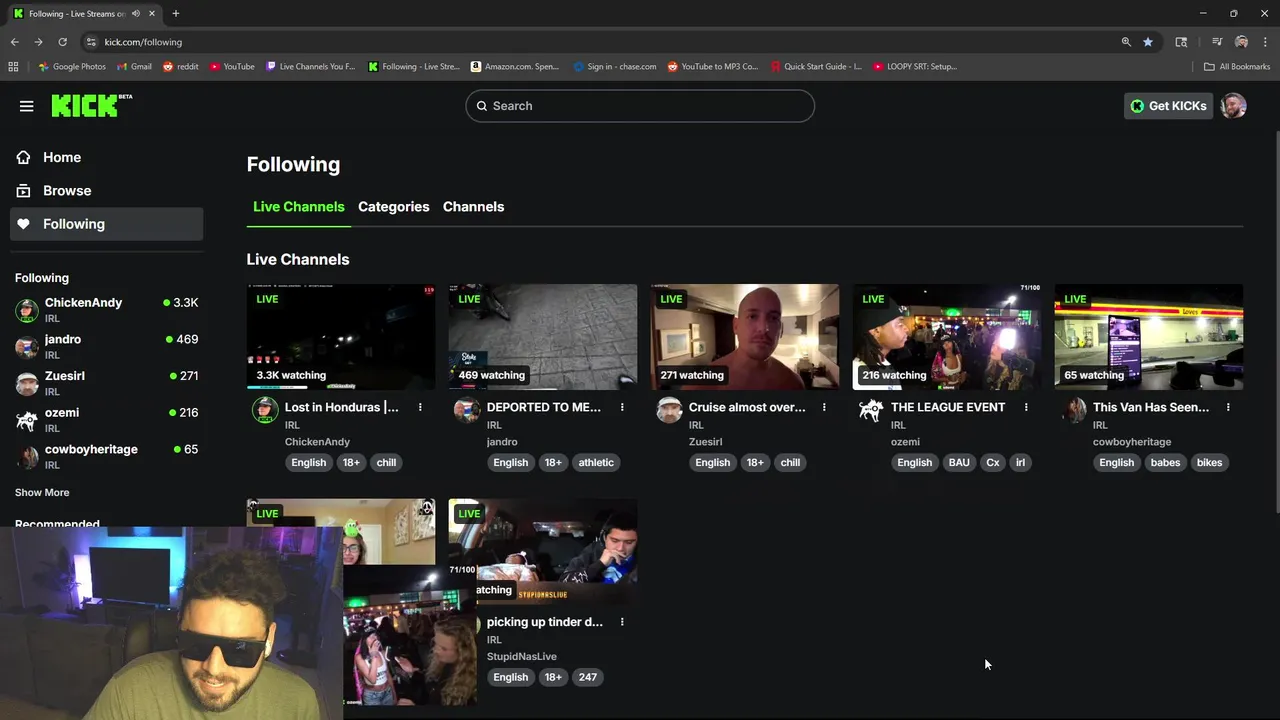Image resolution: width=1280 pixels, height=720 pixels.
Task: Open cowboyheritage in Following sidebar
Action: pos(106,456)
